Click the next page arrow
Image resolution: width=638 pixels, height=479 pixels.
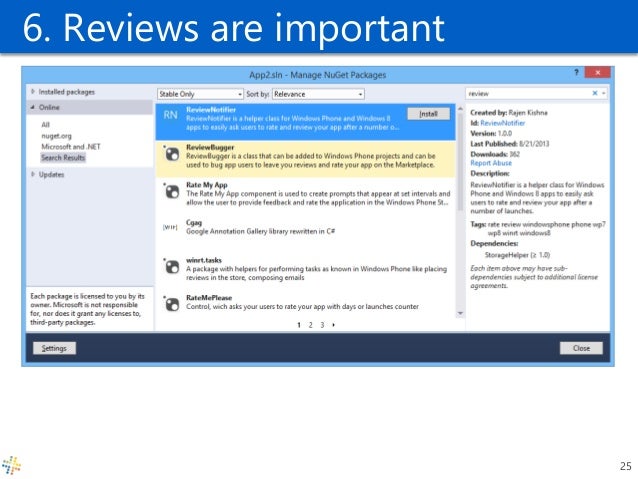(334, 325)
